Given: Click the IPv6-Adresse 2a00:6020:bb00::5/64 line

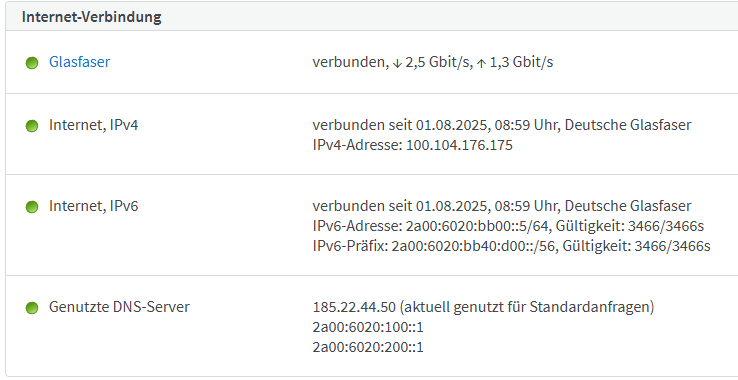Looking at the screenshot, I should 508,226.
